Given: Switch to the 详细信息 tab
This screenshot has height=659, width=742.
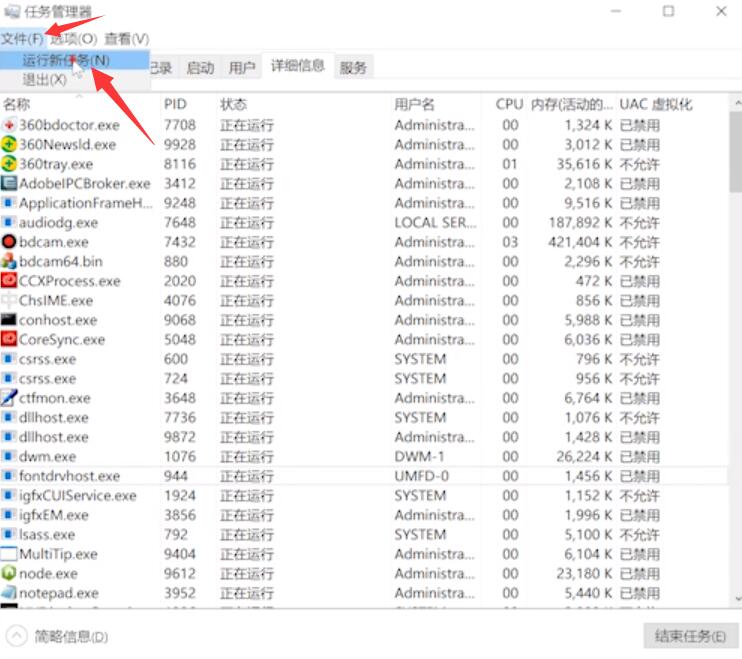Looking at the screenshot, I should 297,66.
